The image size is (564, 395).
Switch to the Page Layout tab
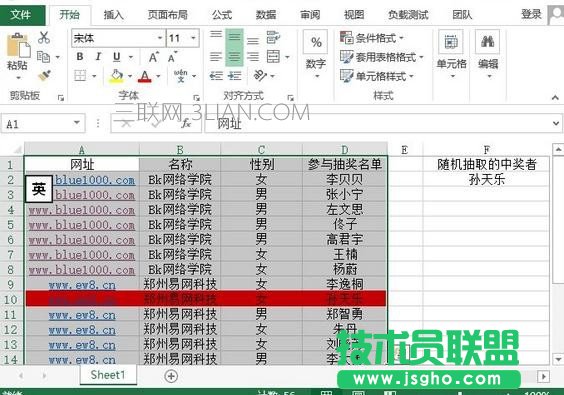pos(168,15)
